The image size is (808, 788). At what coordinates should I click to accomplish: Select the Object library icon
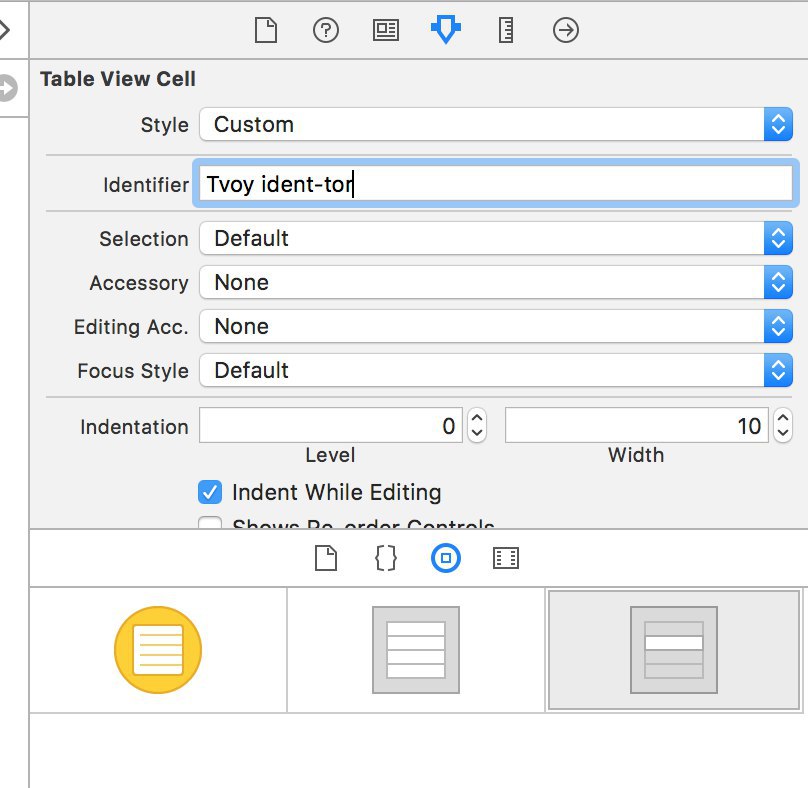coord(446,558)
